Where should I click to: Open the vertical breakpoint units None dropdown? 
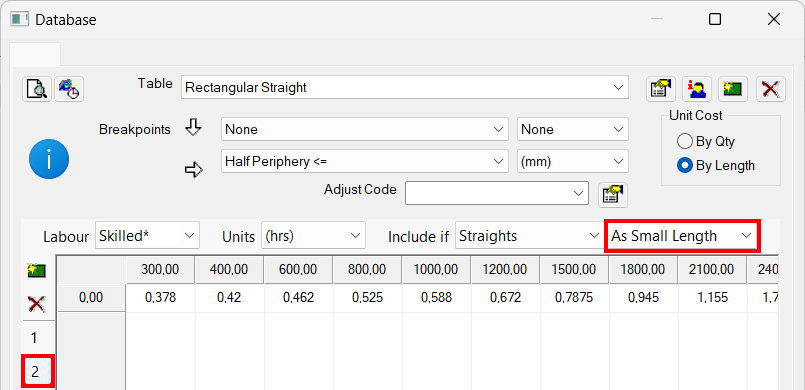point(572,129)
